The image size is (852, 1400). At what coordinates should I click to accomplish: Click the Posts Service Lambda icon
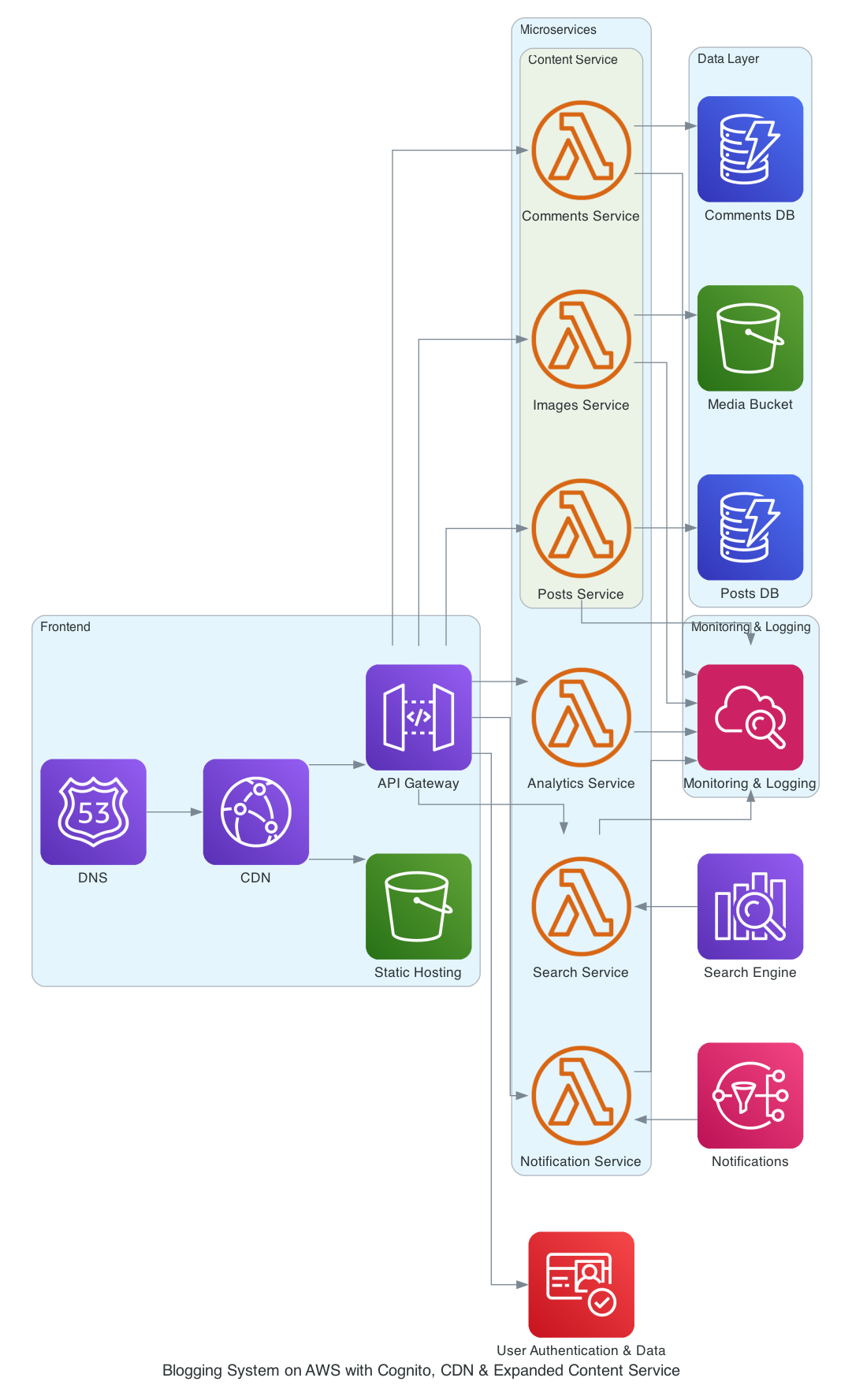click(581, 528)
